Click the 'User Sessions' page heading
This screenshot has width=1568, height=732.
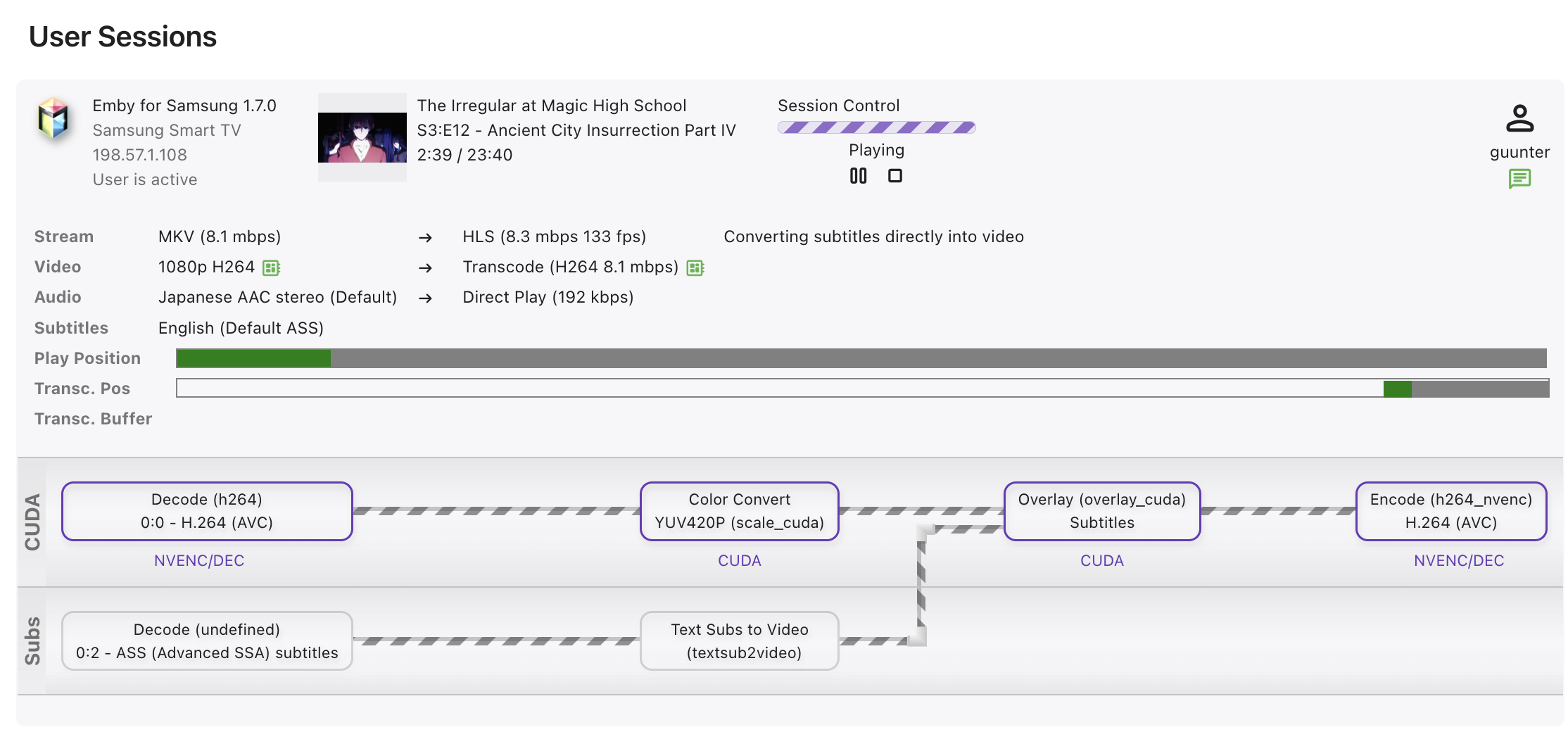[122, 37]
